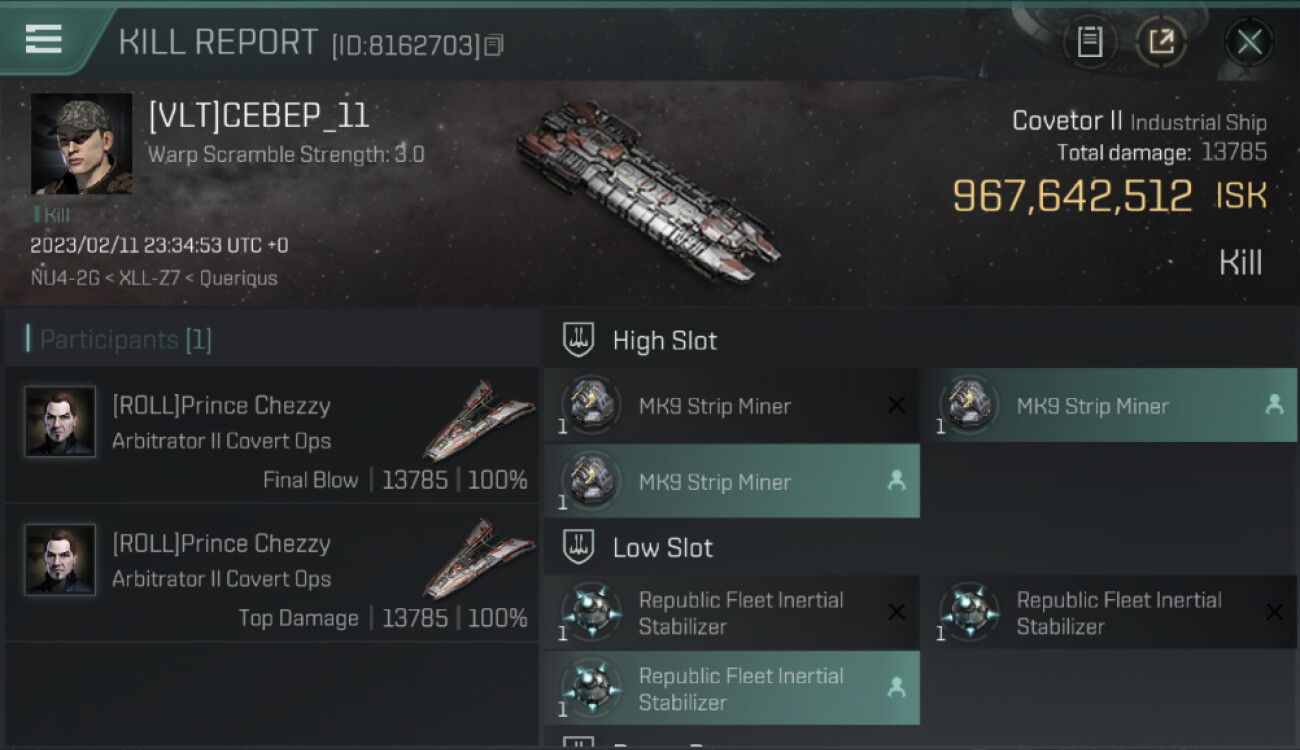Screen dimensions: 1300x750
Task: View Prince Chezzy's portrait on Final Blow
Action: click(x=61, y=422)
